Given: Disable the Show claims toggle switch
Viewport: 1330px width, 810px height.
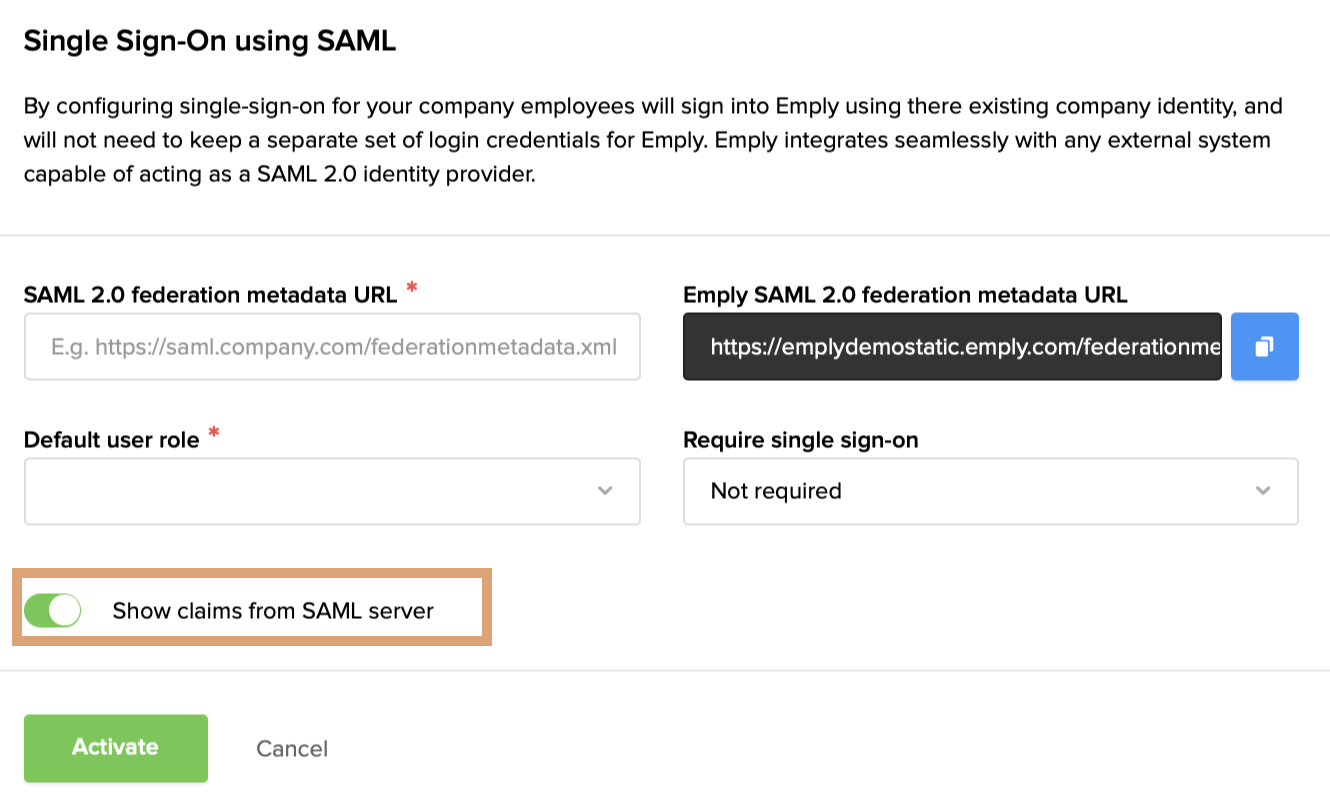Looking at the screenshot, I should 52,610.
